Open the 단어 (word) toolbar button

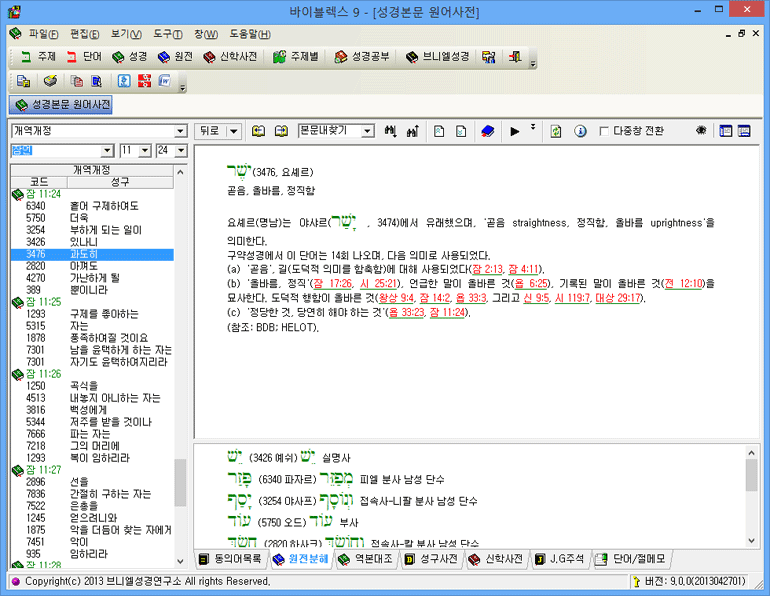coord(84,57)
